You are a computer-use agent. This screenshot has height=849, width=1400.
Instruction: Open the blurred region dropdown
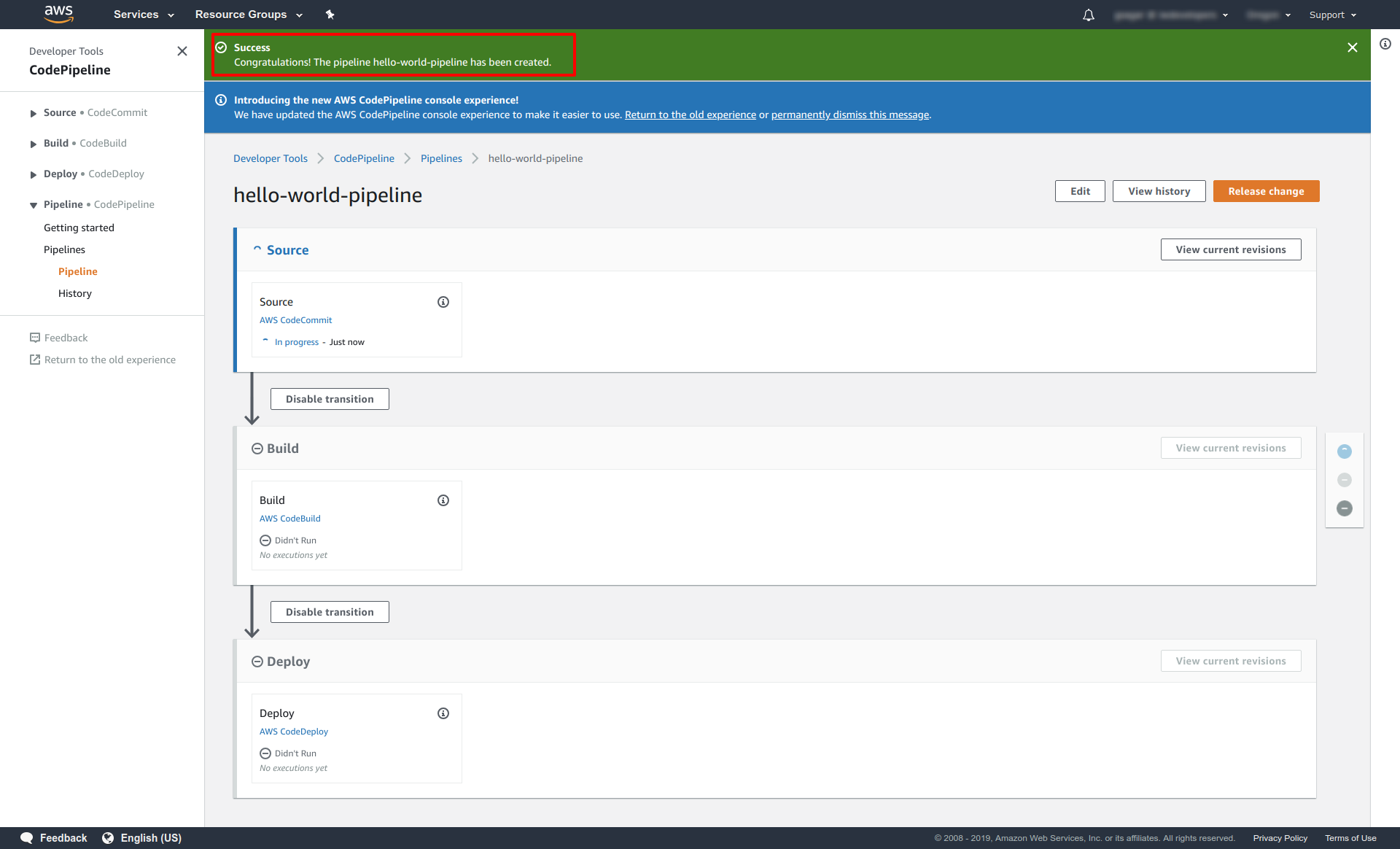[x=1268, y=15]
